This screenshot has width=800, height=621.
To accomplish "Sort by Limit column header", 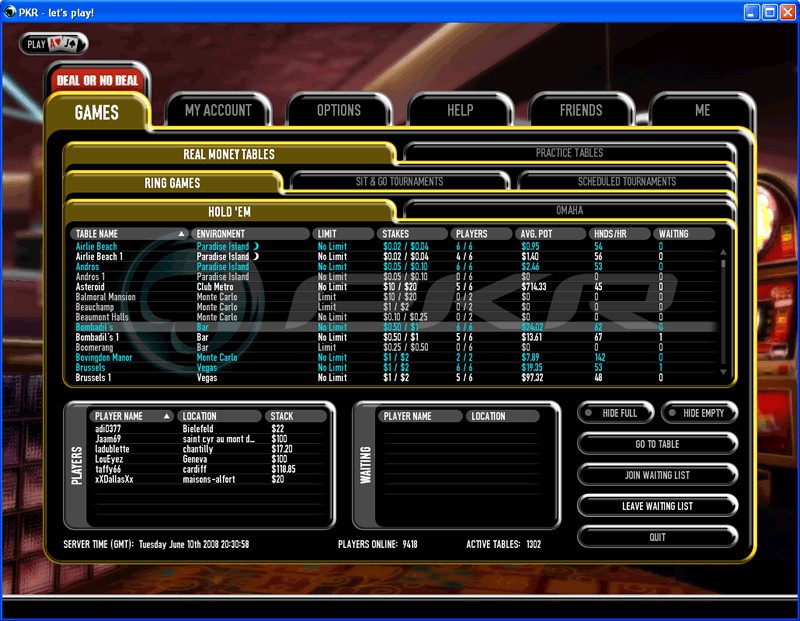I will pos(343,234).
